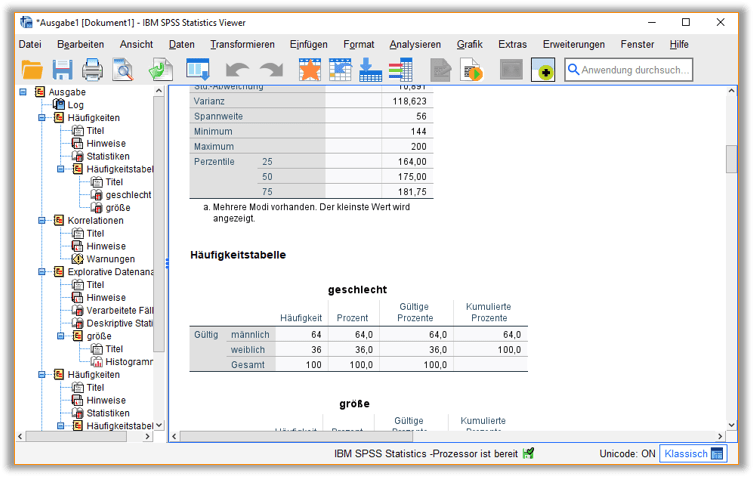
Task: Select the Log item in outline
Action: coord(75,105)
